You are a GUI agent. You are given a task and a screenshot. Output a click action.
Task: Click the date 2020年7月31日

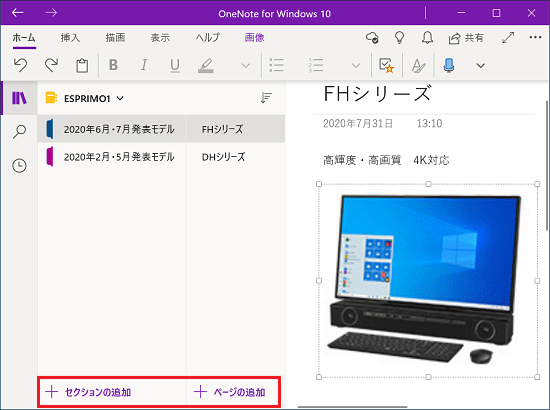[x=358, y=123]
